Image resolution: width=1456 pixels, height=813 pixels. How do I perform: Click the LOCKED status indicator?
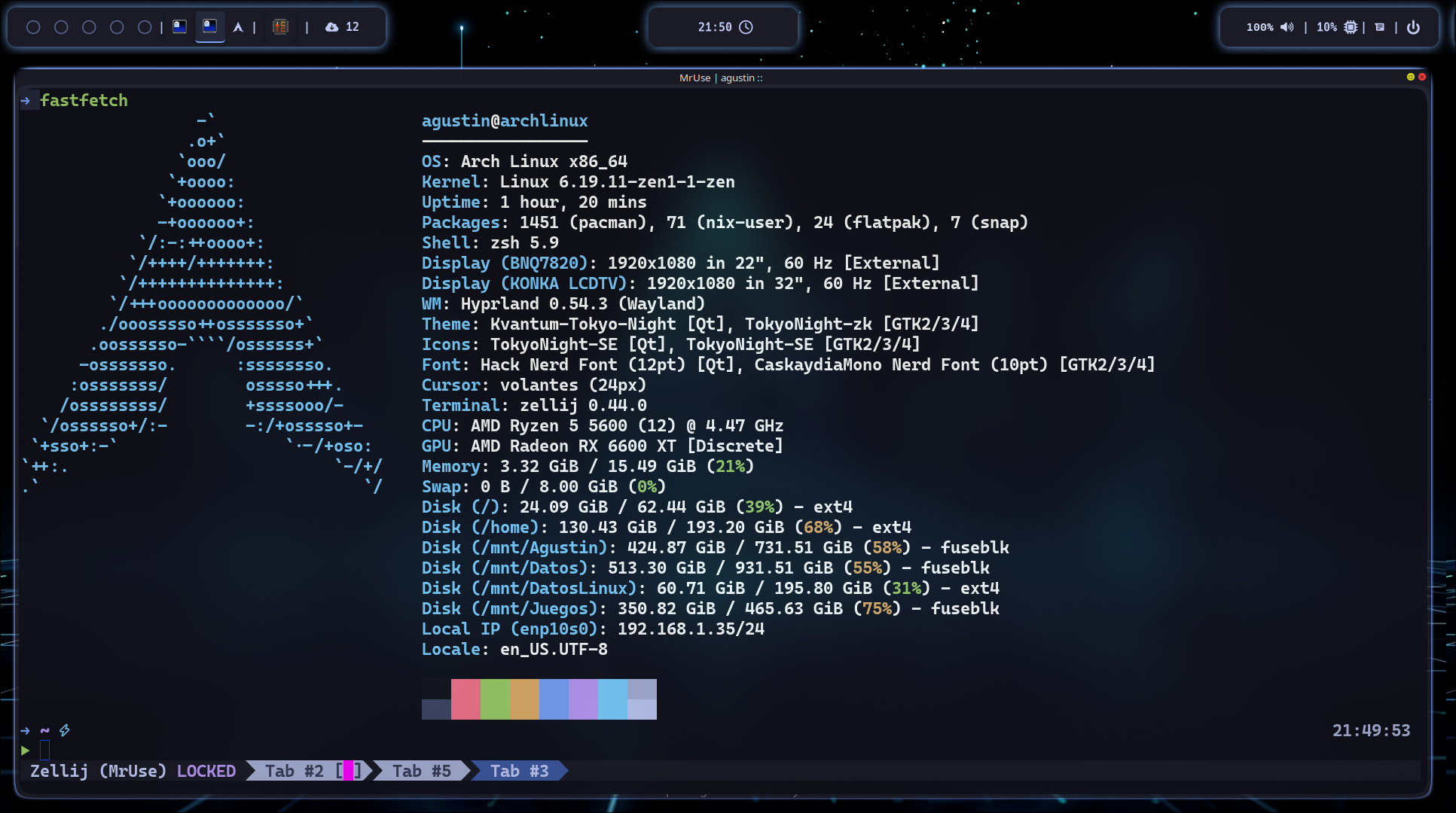206,771
